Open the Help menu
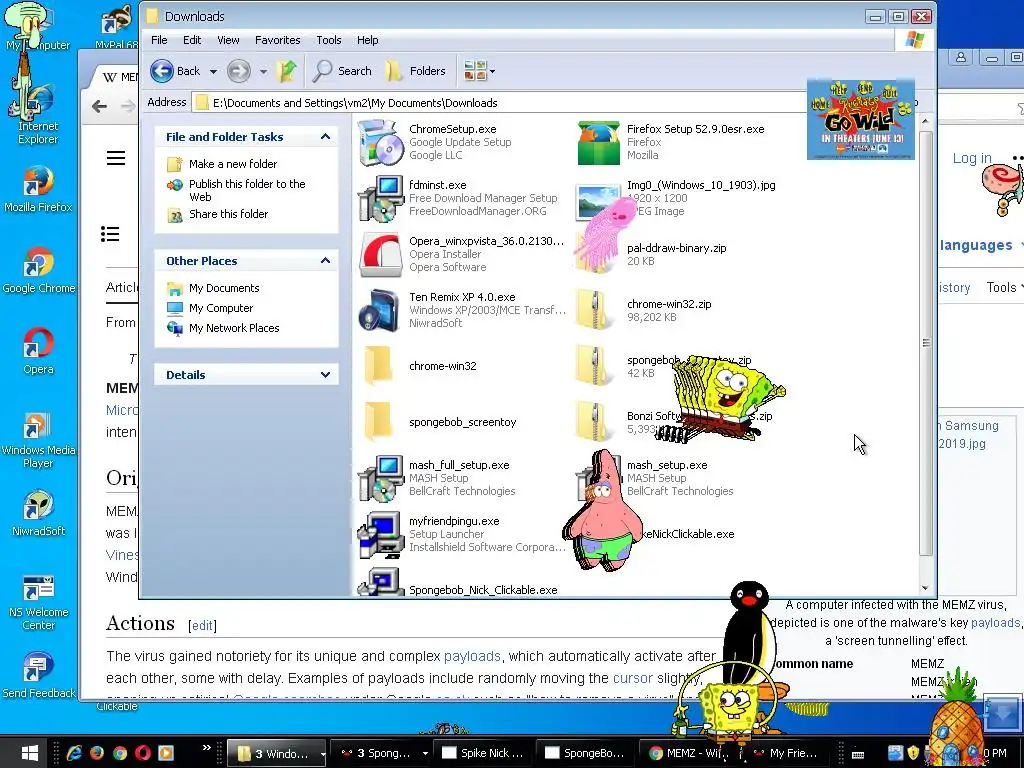Image resolution: width=1024 pixels, height=768 pixels. click(x=368, y=40)
